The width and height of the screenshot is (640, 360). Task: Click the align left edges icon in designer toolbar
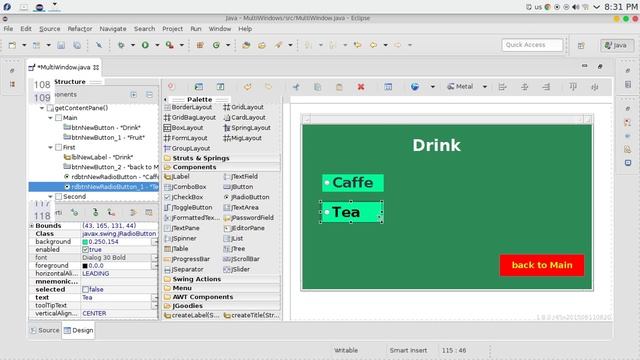point(502,87)
